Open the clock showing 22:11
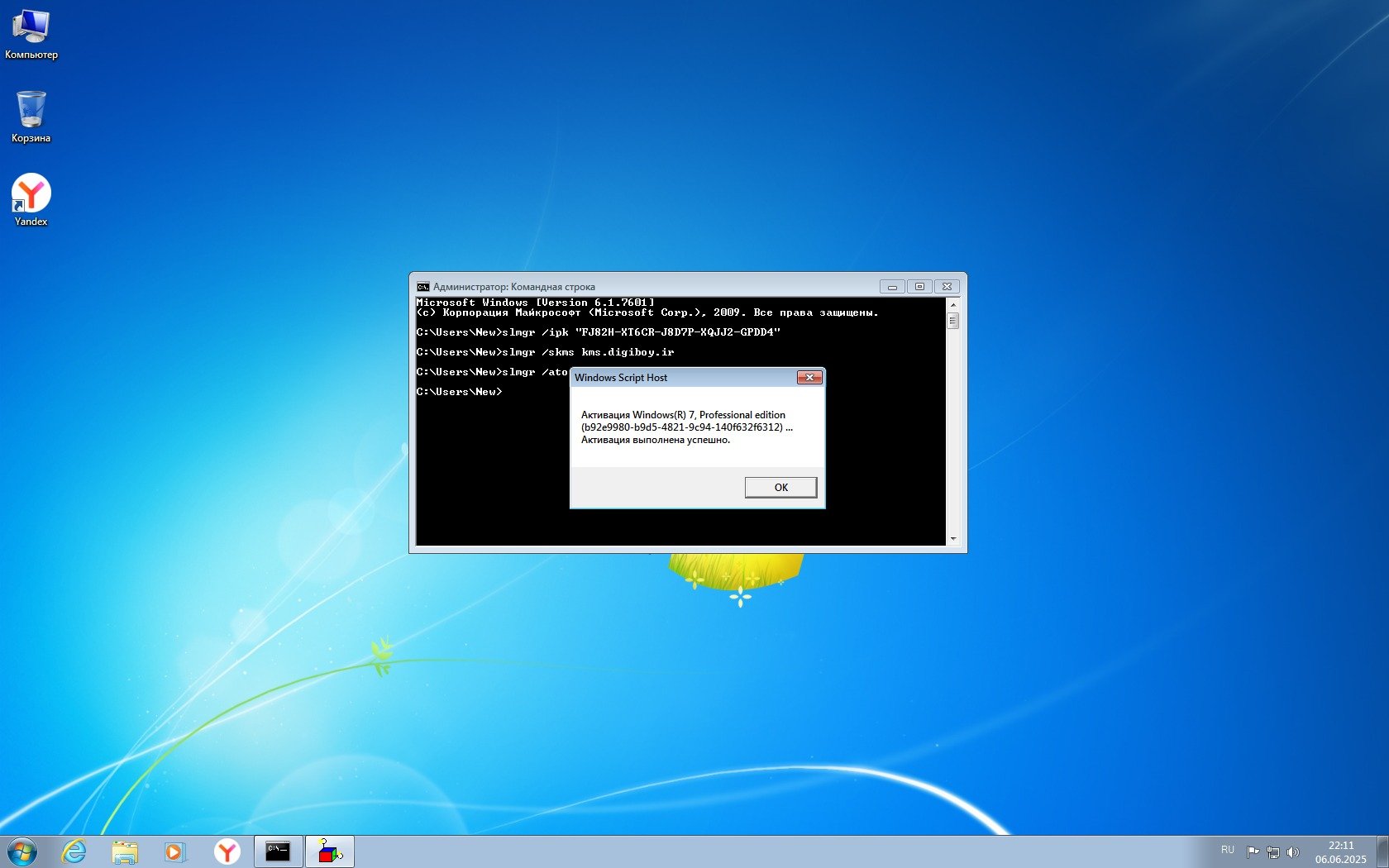This screenshot has height=868, width=1389. click(1340, 851)
